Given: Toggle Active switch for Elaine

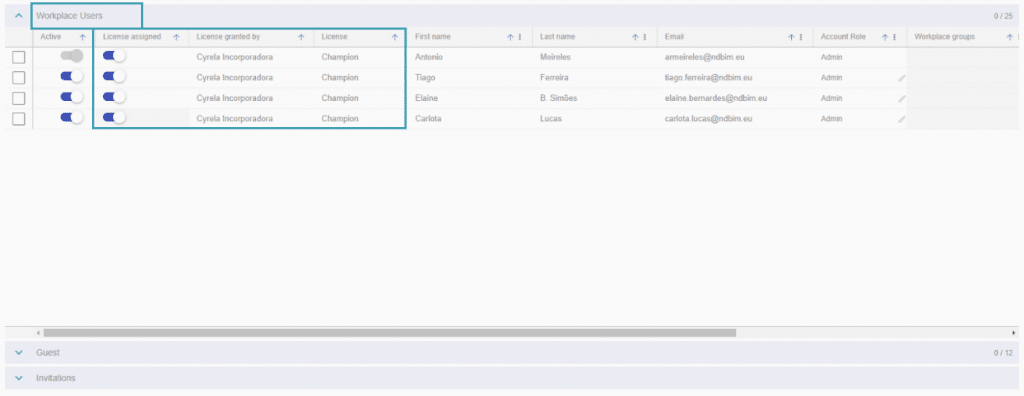Looking at the screenshot, I should click(72, 97).
